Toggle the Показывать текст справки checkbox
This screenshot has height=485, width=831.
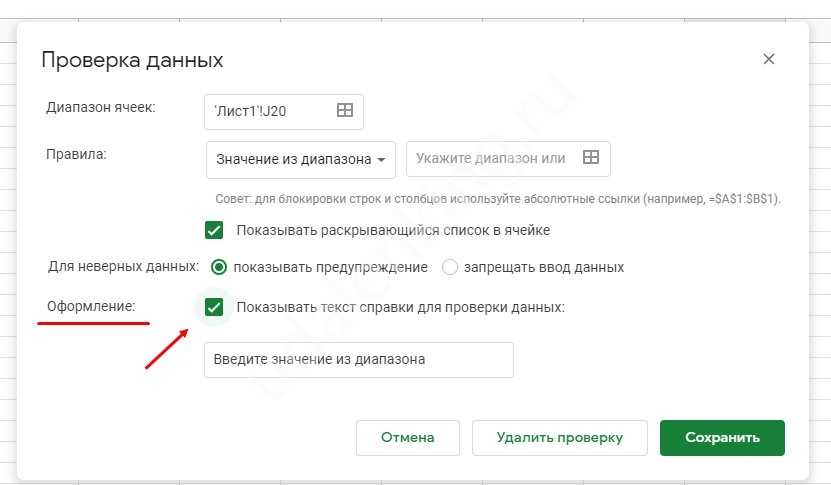(x=214, y=307)
